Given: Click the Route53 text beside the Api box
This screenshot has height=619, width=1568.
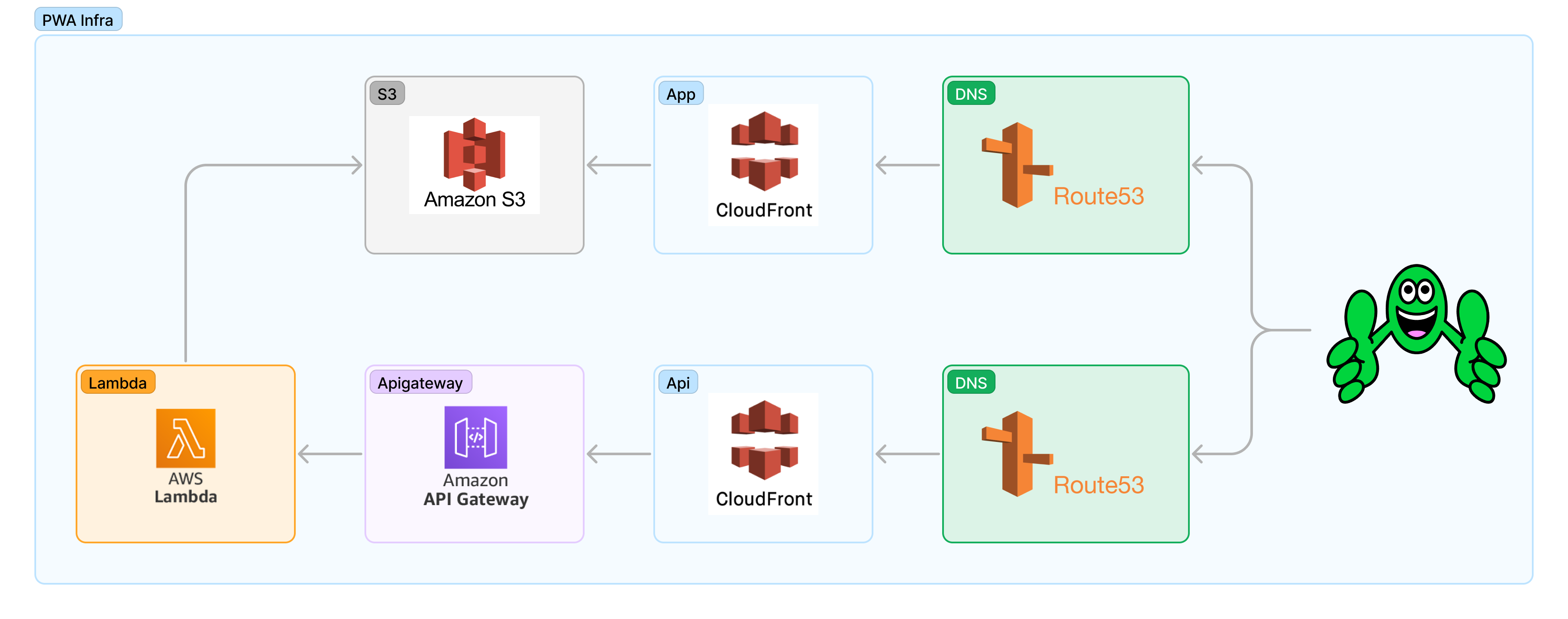Looking at the screenshot, I should pyautogui.click(x=1099, y=485).
